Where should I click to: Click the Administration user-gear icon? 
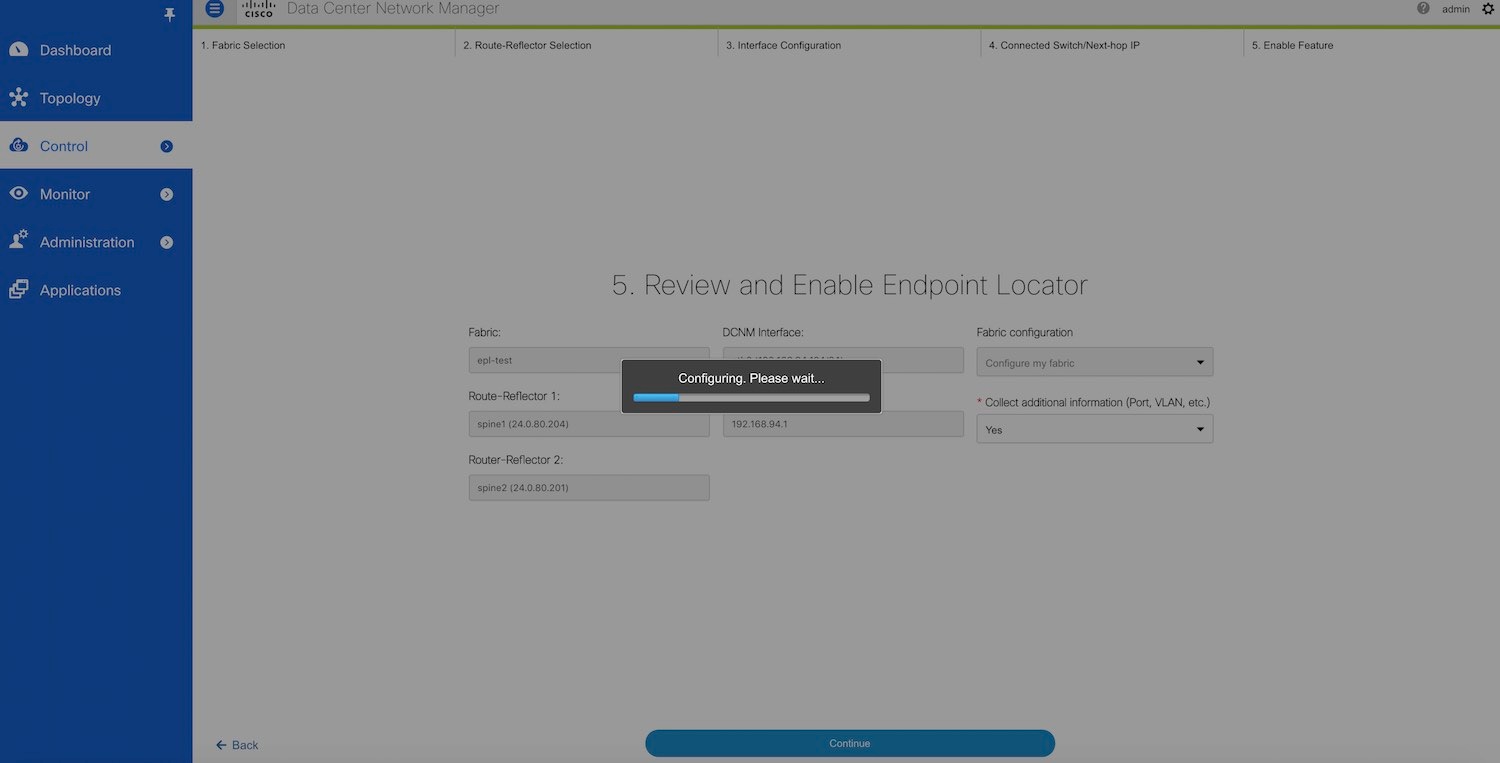[18, 241]
